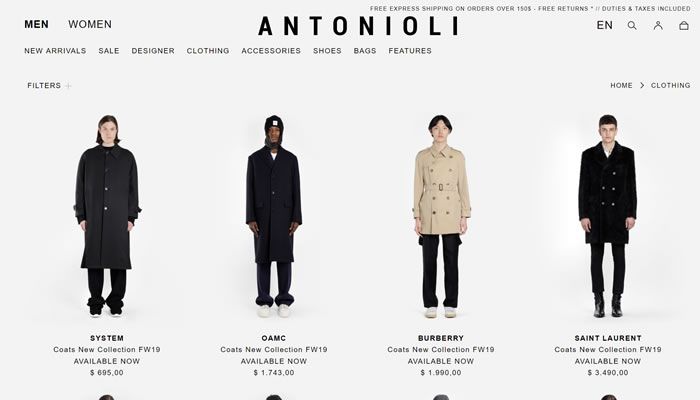
Task: Switch to the WOMEN section
Action: [90, 24]
